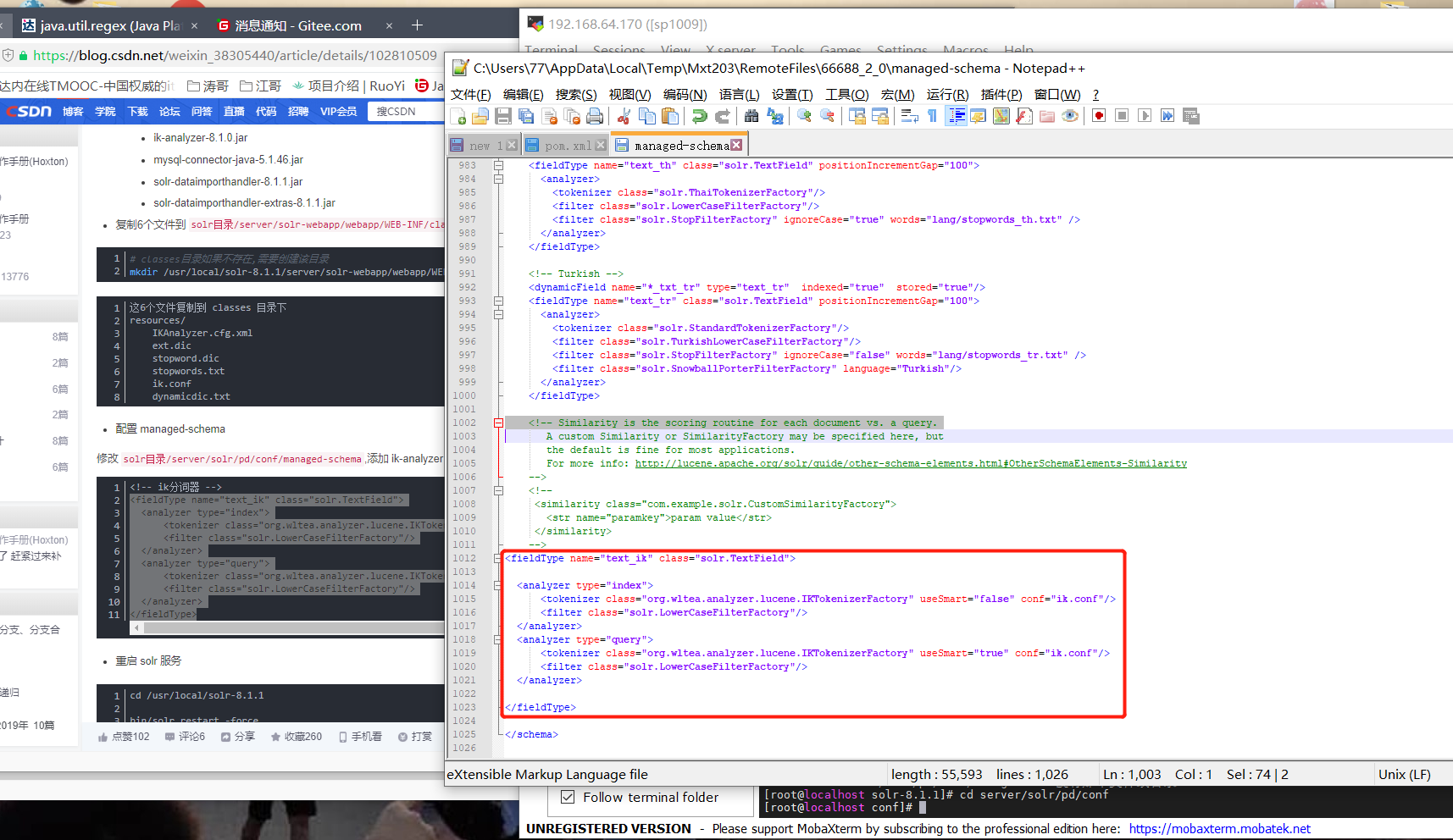Cut selection with the scissors icon
This screenshot has width=1453, height=840.
click(624, 116)
